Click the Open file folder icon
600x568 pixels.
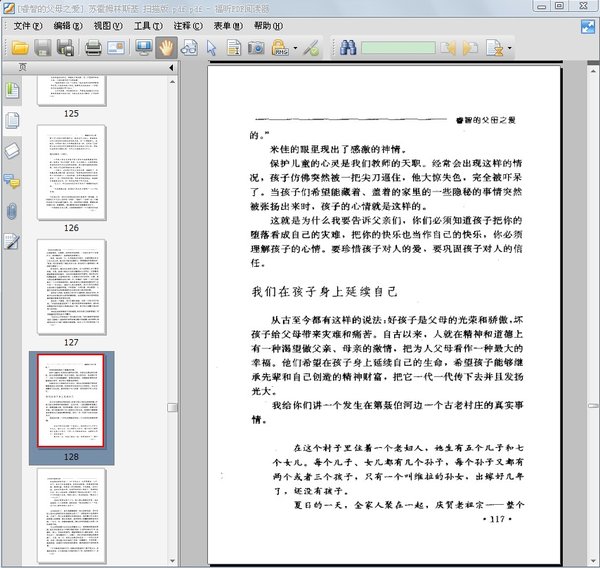pyautogui.click(x=16, y=48)
